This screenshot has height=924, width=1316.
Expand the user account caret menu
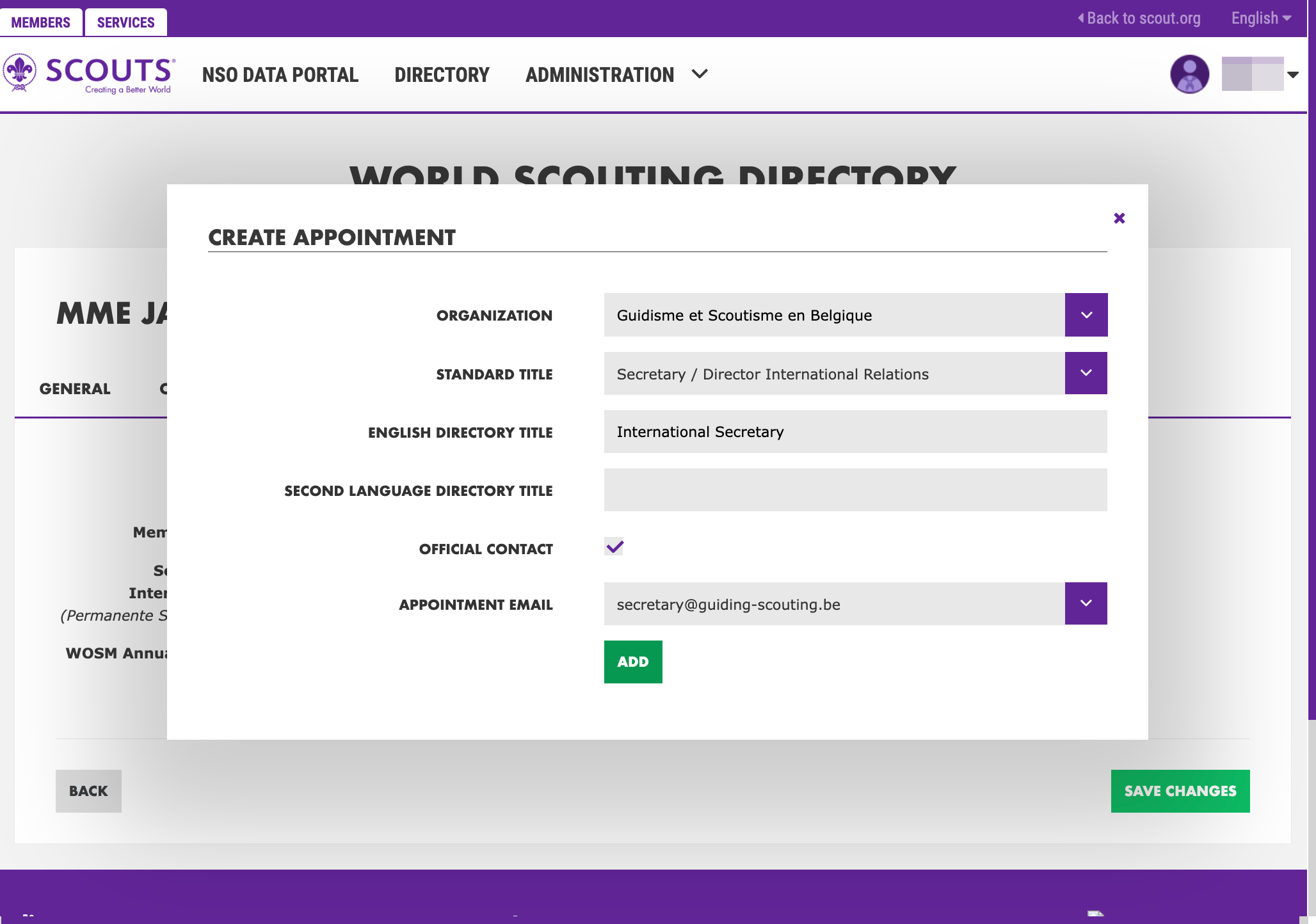(1293, 75)
